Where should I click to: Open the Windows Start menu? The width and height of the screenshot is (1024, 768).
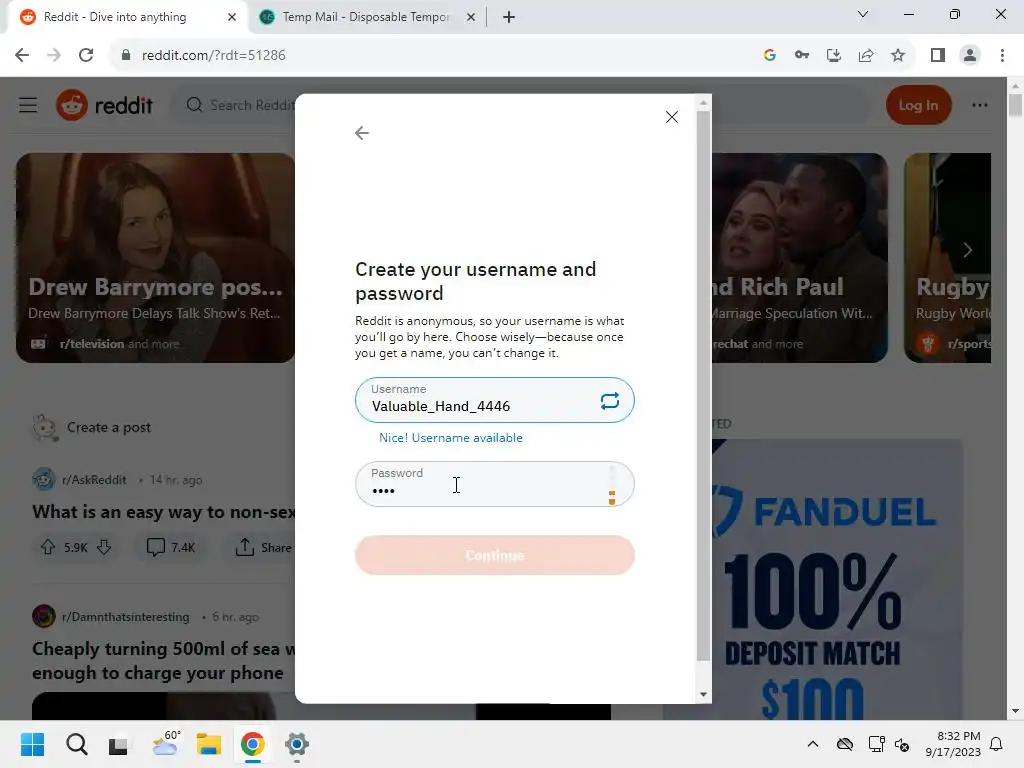(x=33, y=744)
